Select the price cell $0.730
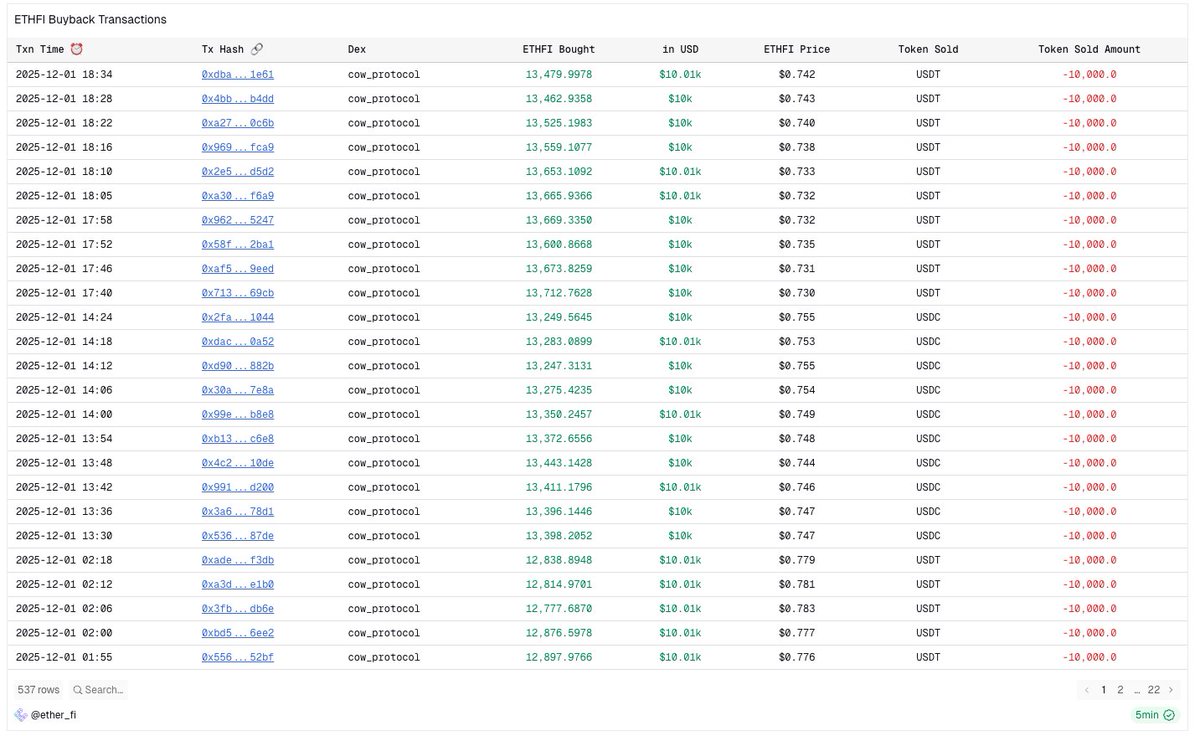The height and width of the screenshot is (736, 1200). click(797, 293)
